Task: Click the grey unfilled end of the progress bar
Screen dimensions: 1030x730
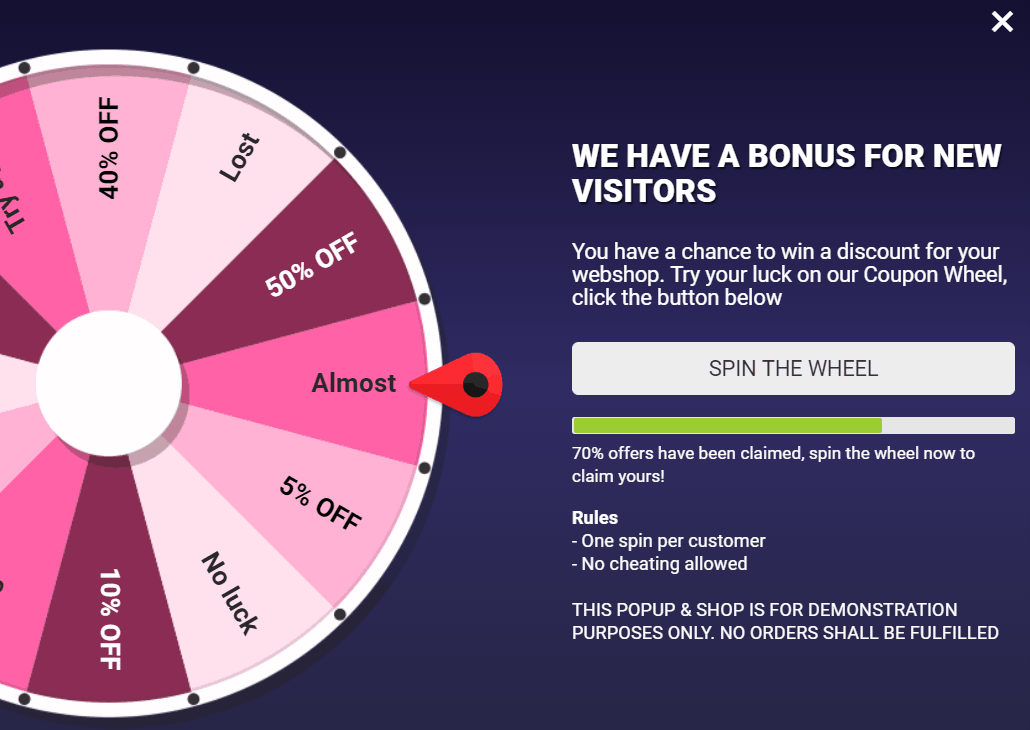Action: point(948,426)
